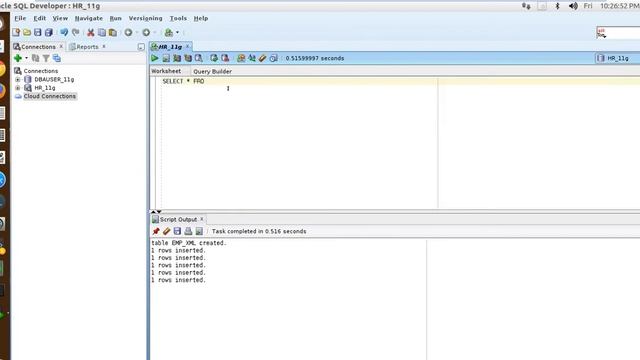Click the New file toolbar icon
The width and height of the screenshot is (640, 360).
(16, 32)
